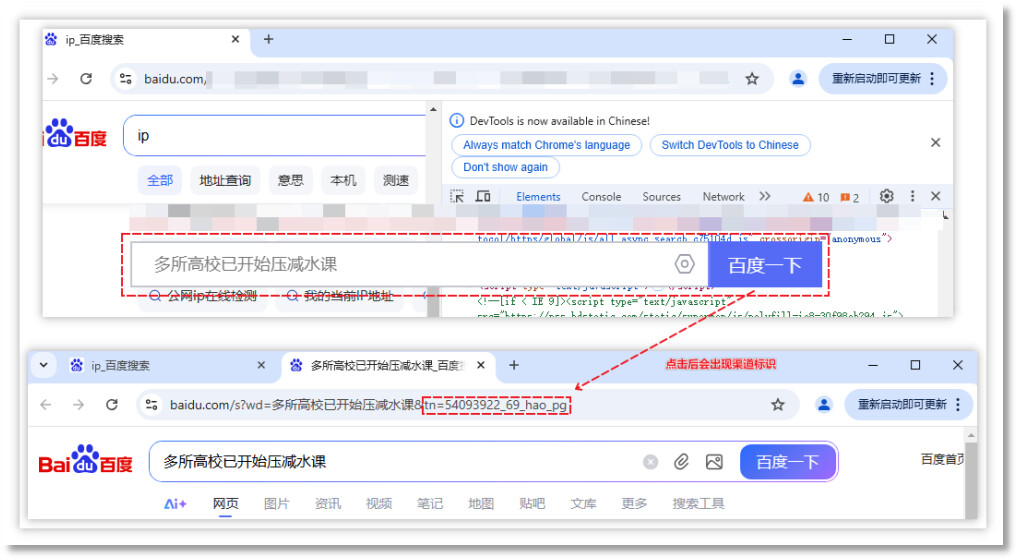
Task: Open the Console tab in DevTools
Action: 601,197
